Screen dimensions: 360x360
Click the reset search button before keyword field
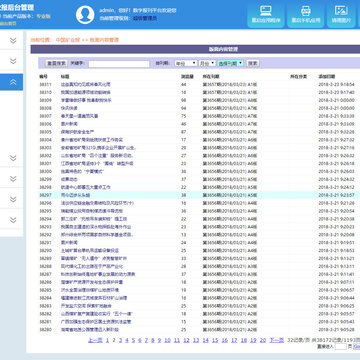pos(56,63)
